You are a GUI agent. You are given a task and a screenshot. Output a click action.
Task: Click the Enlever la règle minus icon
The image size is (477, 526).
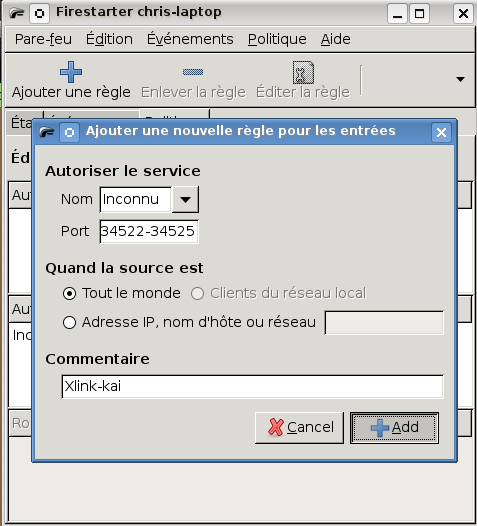tap(193, 72)
